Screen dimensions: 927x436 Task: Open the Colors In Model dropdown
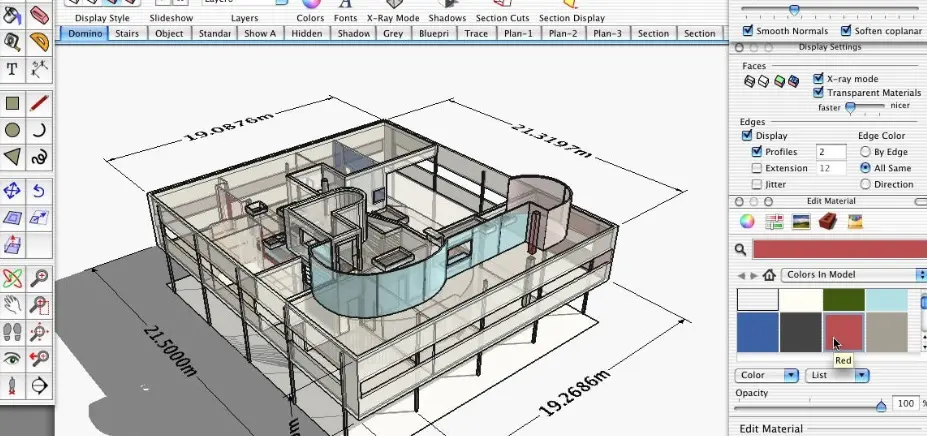(x=853, y=275)
